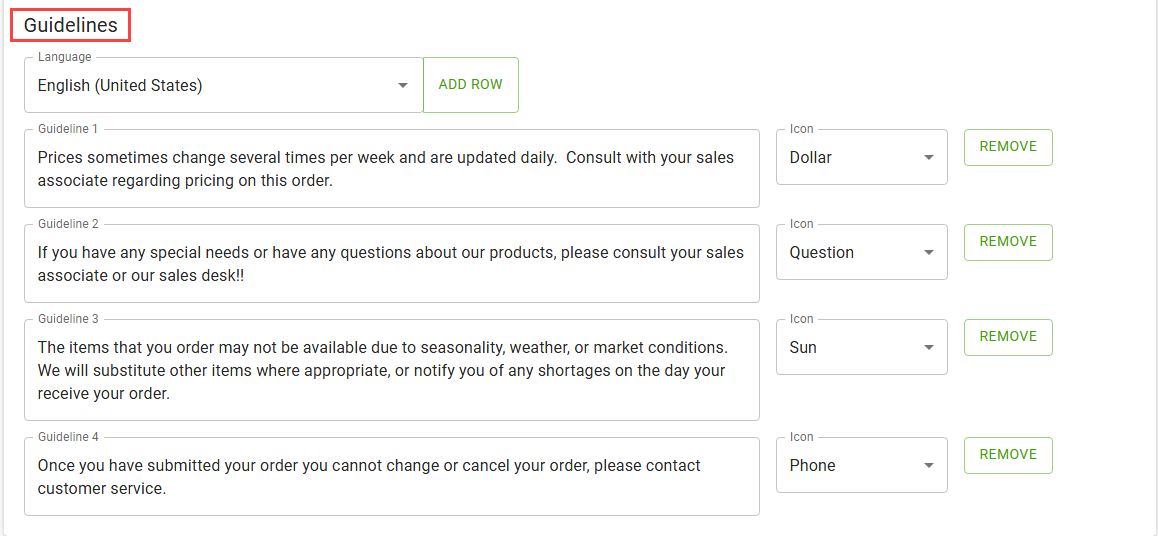Click the caret arrow beside Sun

(929, 348)
